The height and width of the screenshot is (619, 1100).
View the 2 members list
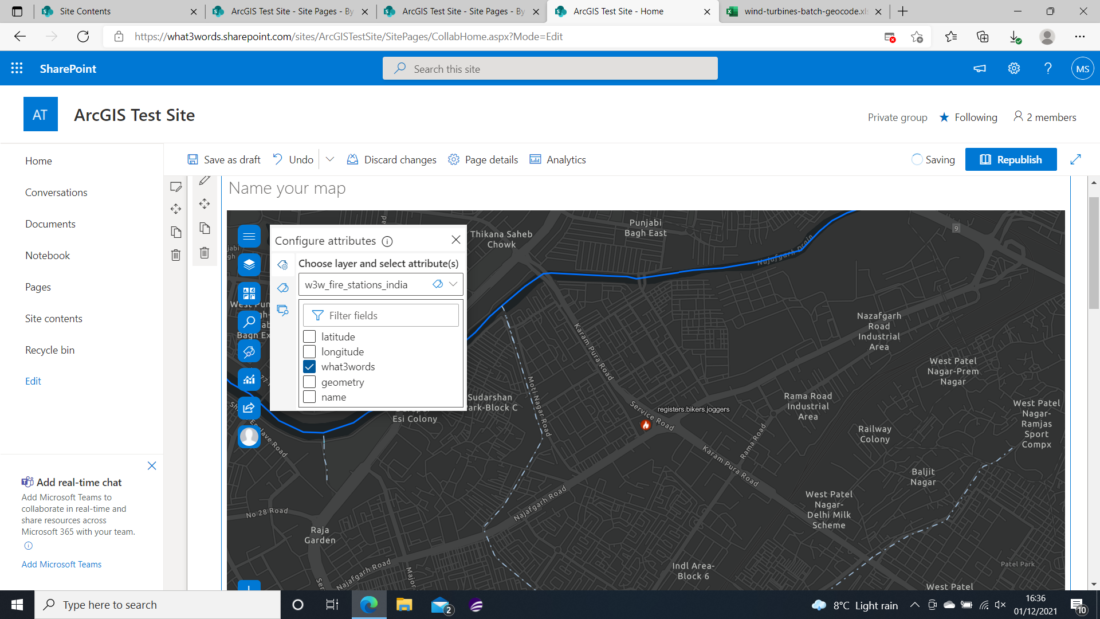(1045, 117)
